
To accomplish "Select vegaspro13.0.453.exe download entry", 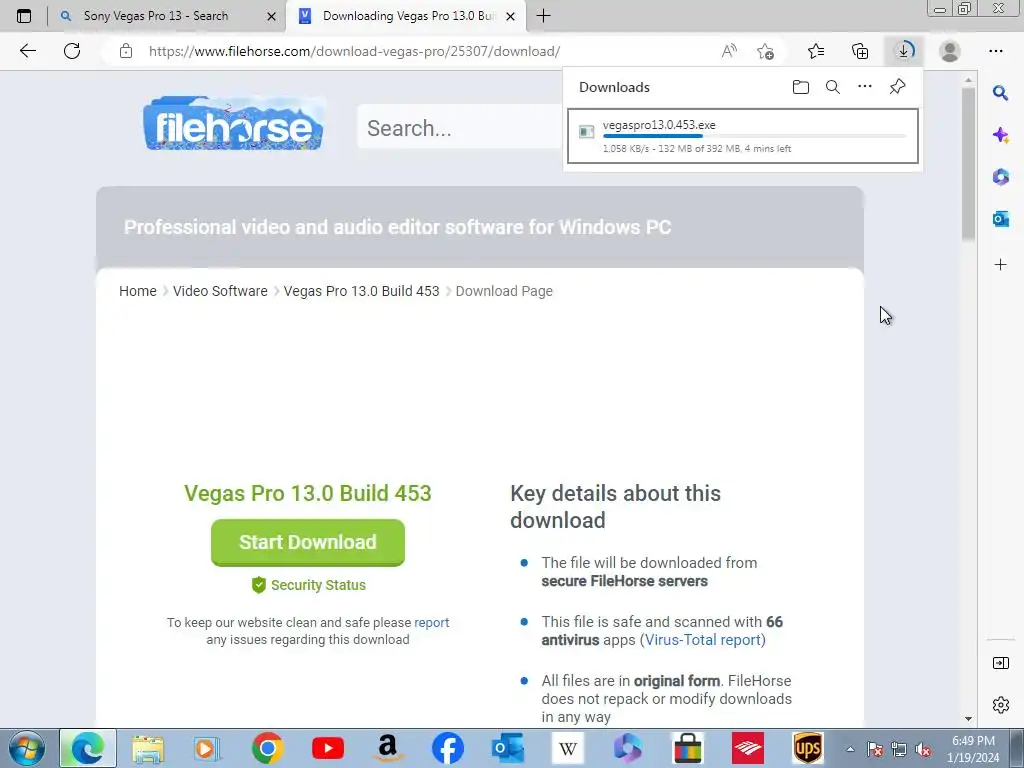I will click(743, 136).
